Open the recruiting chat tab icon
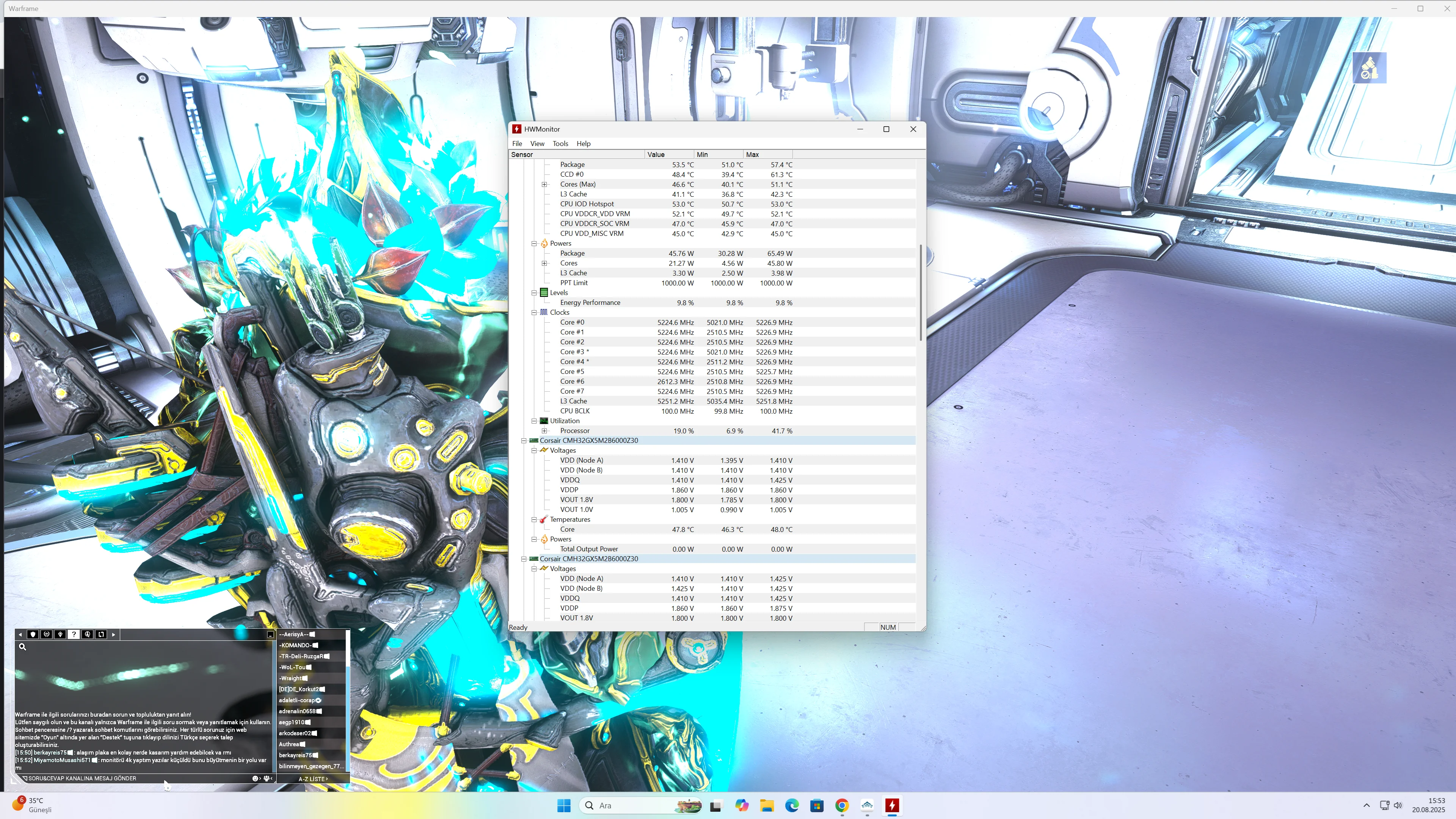Screen dimensions: 1456x819 [x=88, y=634]
